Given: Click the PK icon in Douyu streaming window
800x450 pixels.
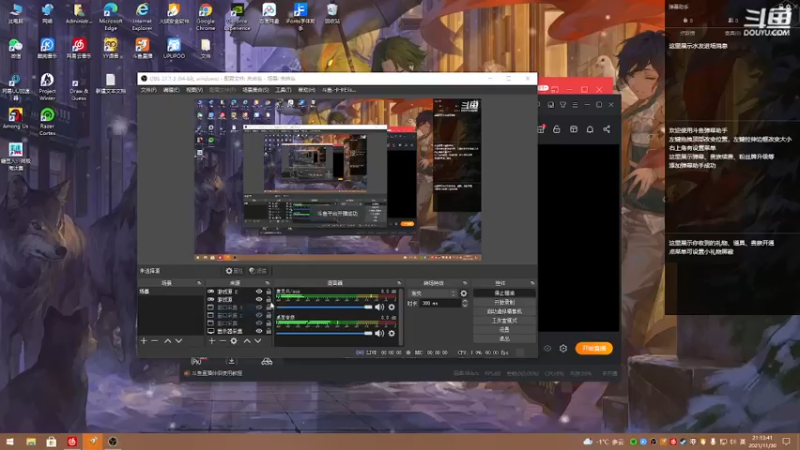Looking at the screenshot, I should point(197,361).
